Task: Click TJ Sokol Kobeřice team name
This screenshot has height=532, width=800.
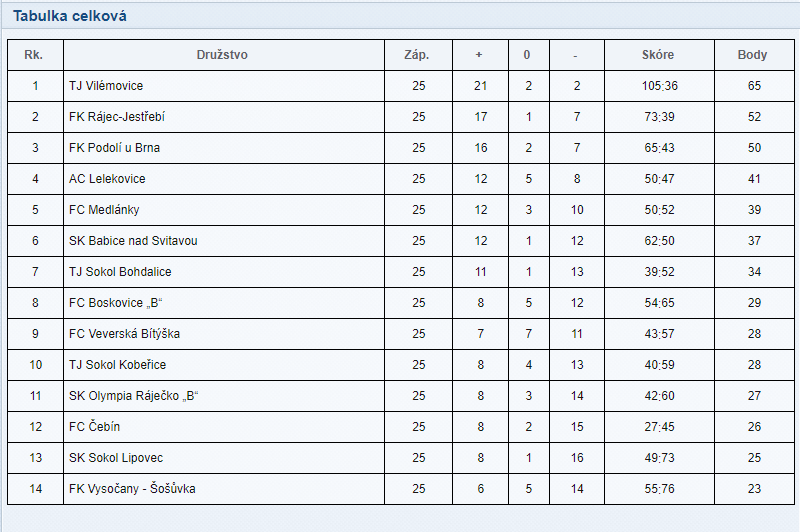Action: pyautogui.click(x=117, y=365)
